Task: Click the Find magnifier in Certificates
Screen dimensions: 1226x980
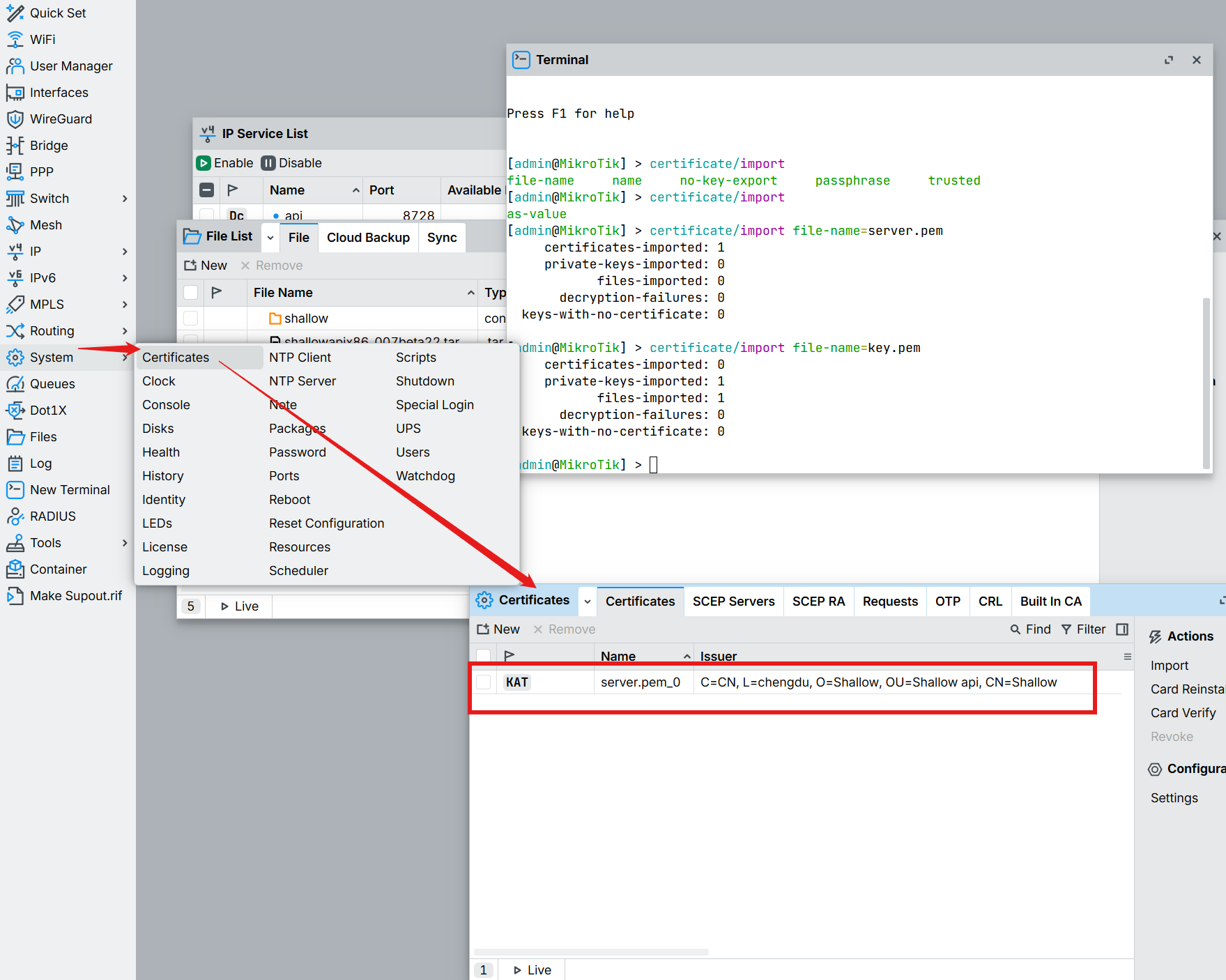Action: coord(1016,629)
